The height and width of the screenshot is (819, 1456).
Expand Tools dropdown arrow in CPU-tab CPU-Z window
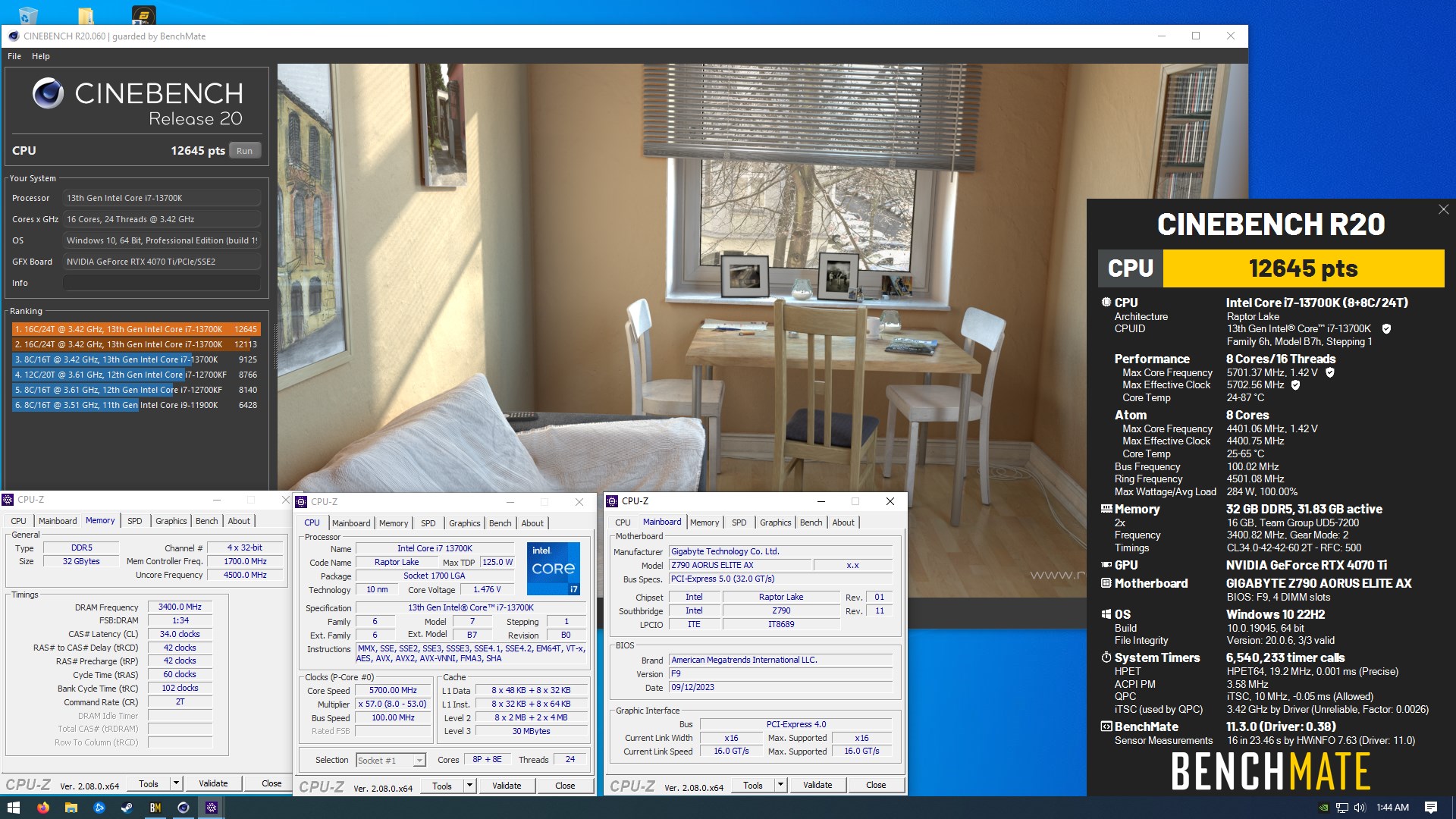tap(469, 786)
